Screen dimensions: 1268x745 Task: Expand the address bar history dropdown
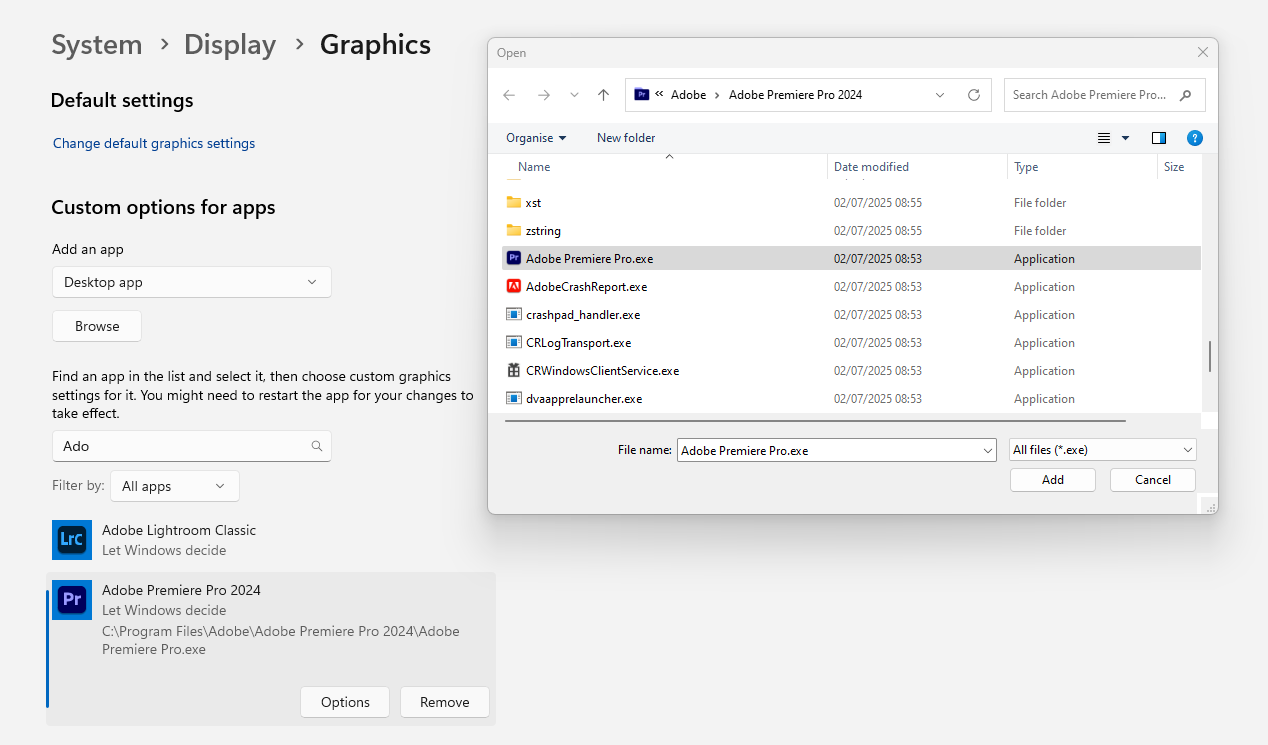tap(940, 95)
